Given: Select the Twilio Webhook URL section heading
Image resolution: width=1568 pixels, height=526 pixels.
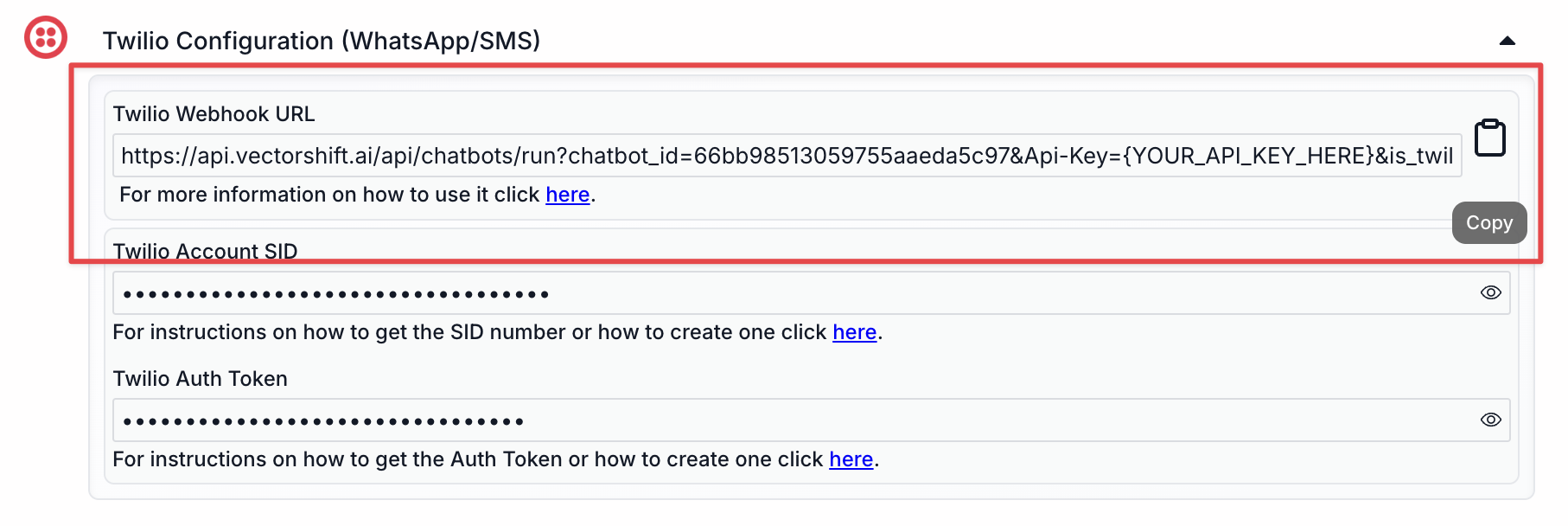Looking at the screenshot, I should click(x=214, y=113).
